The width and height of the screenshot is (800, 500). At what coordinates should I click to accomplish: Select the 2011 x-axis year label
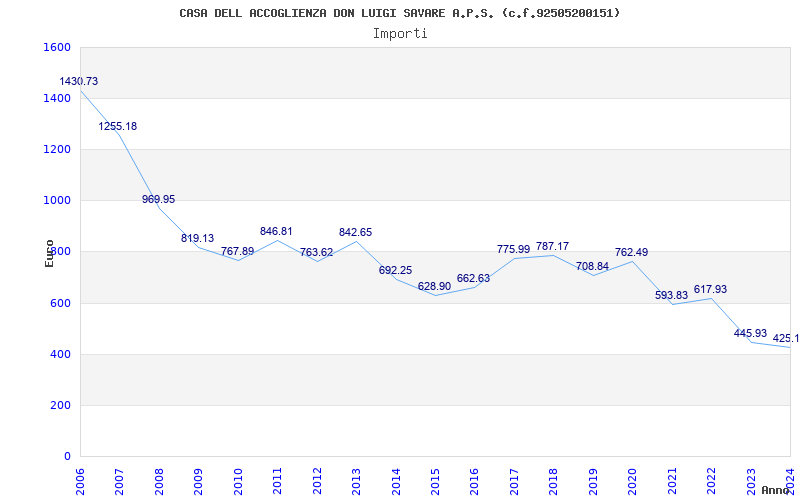[x=277, y=482]
